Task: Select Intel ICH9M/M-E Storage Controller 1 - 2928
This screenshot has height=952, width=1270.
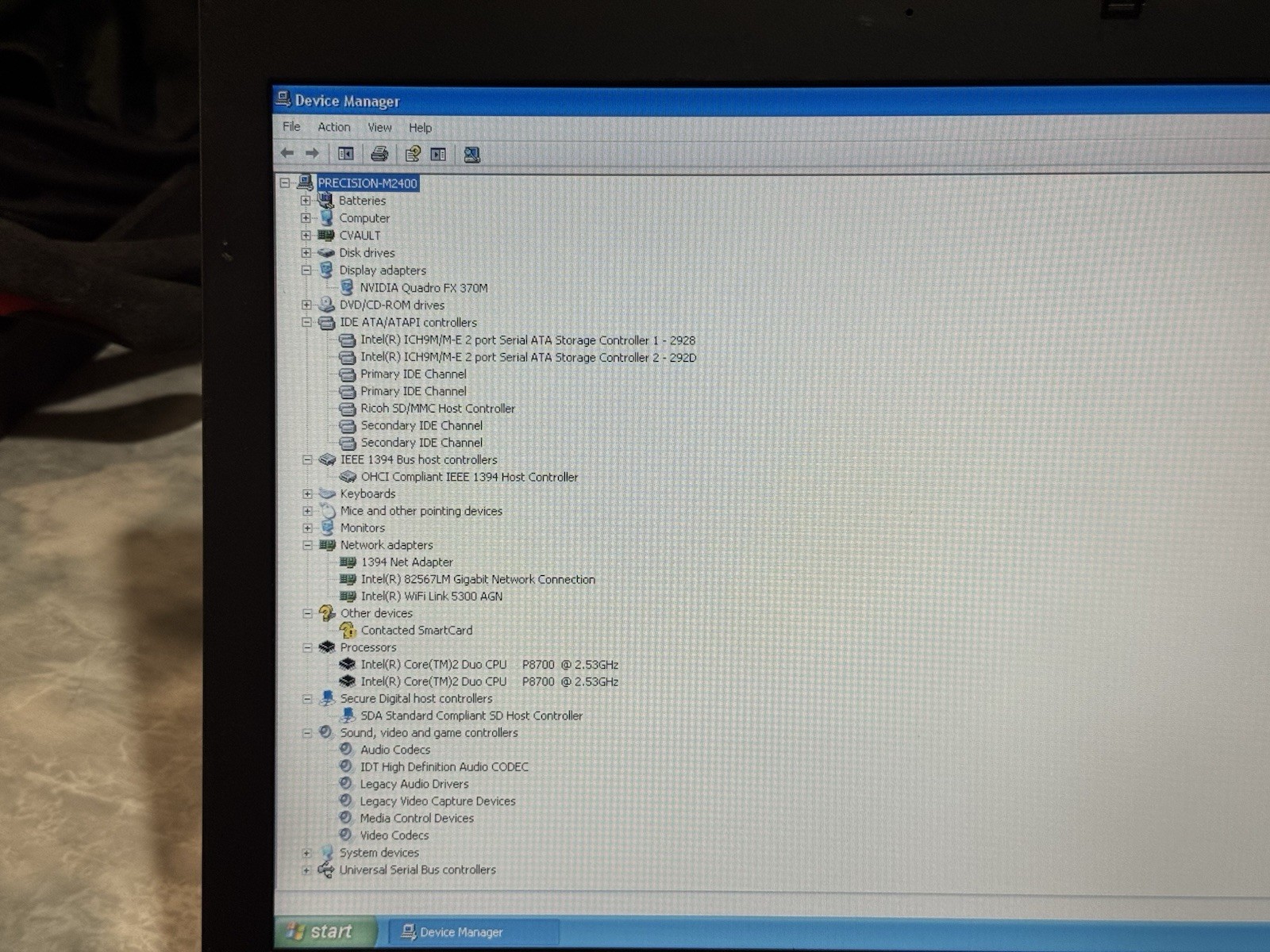Action: 528,340
